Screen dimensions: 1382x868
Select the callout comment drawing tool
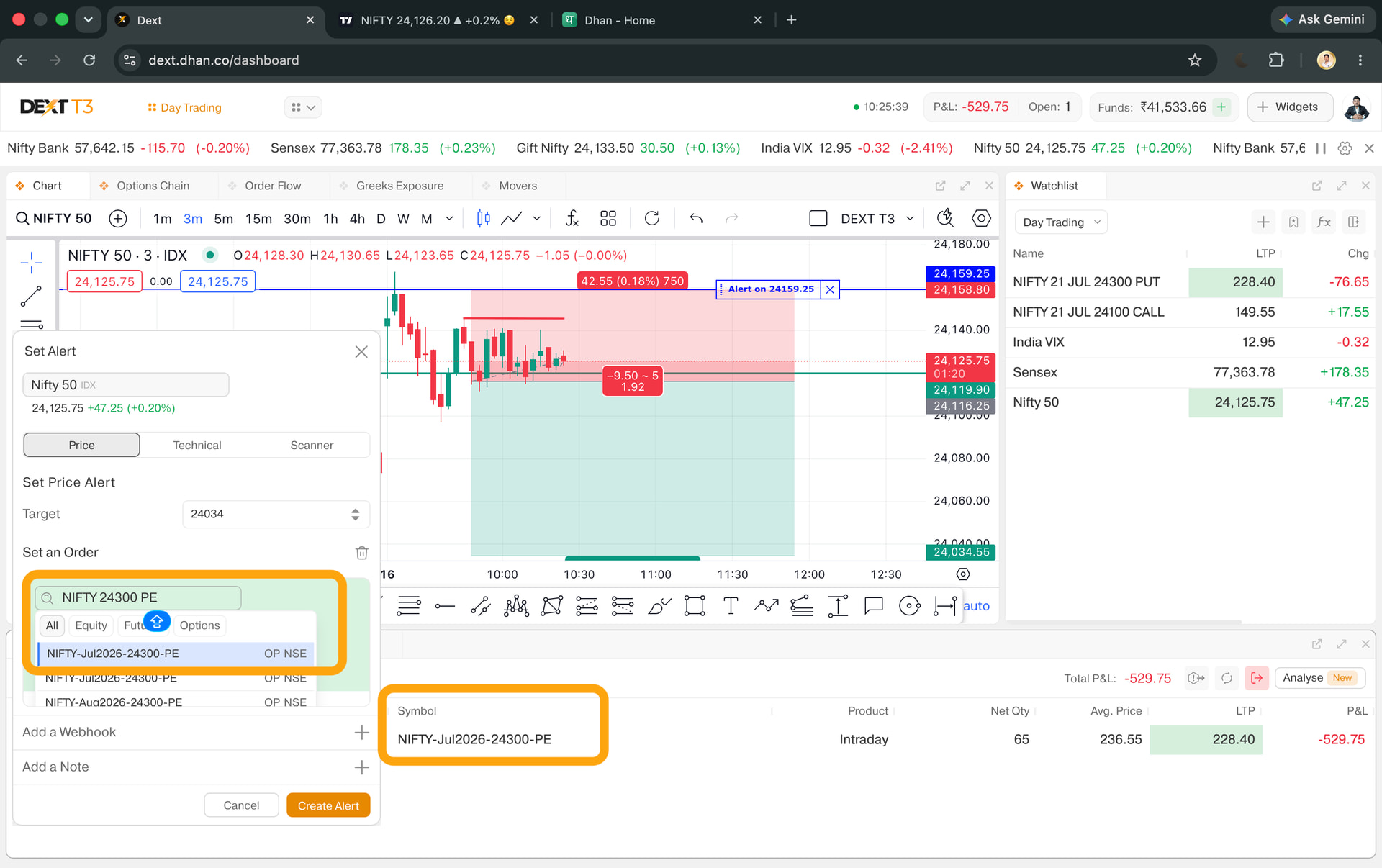(873, 606)
